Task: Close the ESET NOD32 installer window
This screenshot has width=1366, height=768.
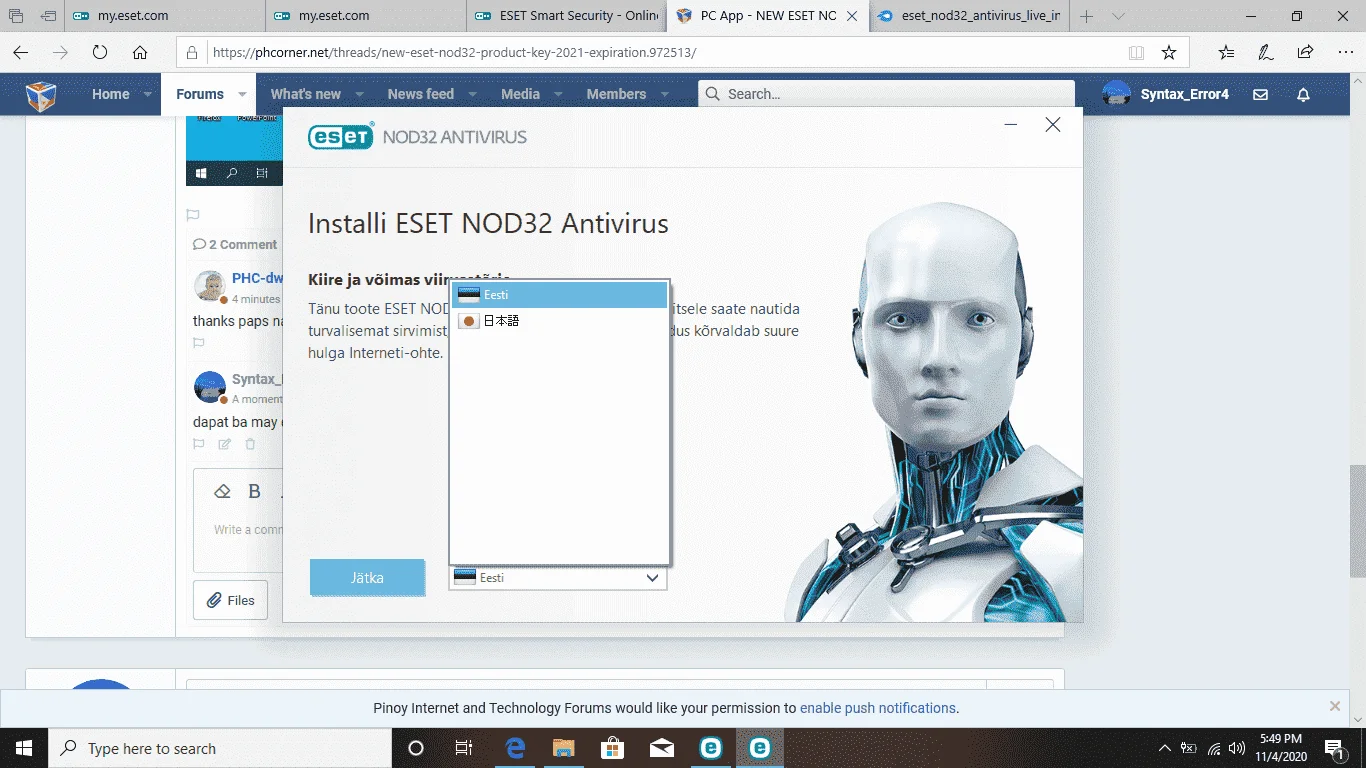Action: [x=1052, y=125]
